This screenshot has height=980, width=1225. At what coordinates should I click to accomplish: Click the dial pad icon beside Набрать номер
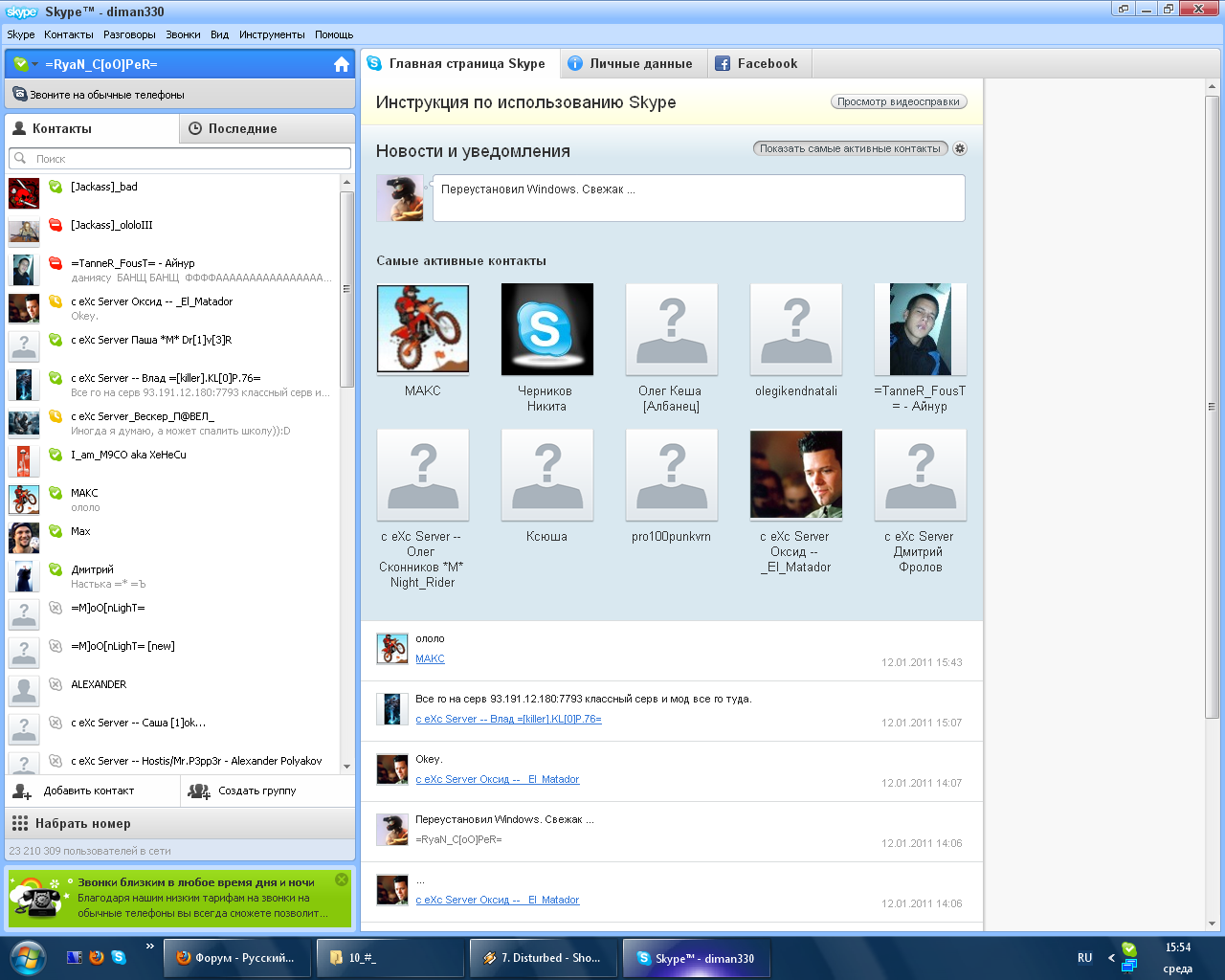click(x=20, y=823)
